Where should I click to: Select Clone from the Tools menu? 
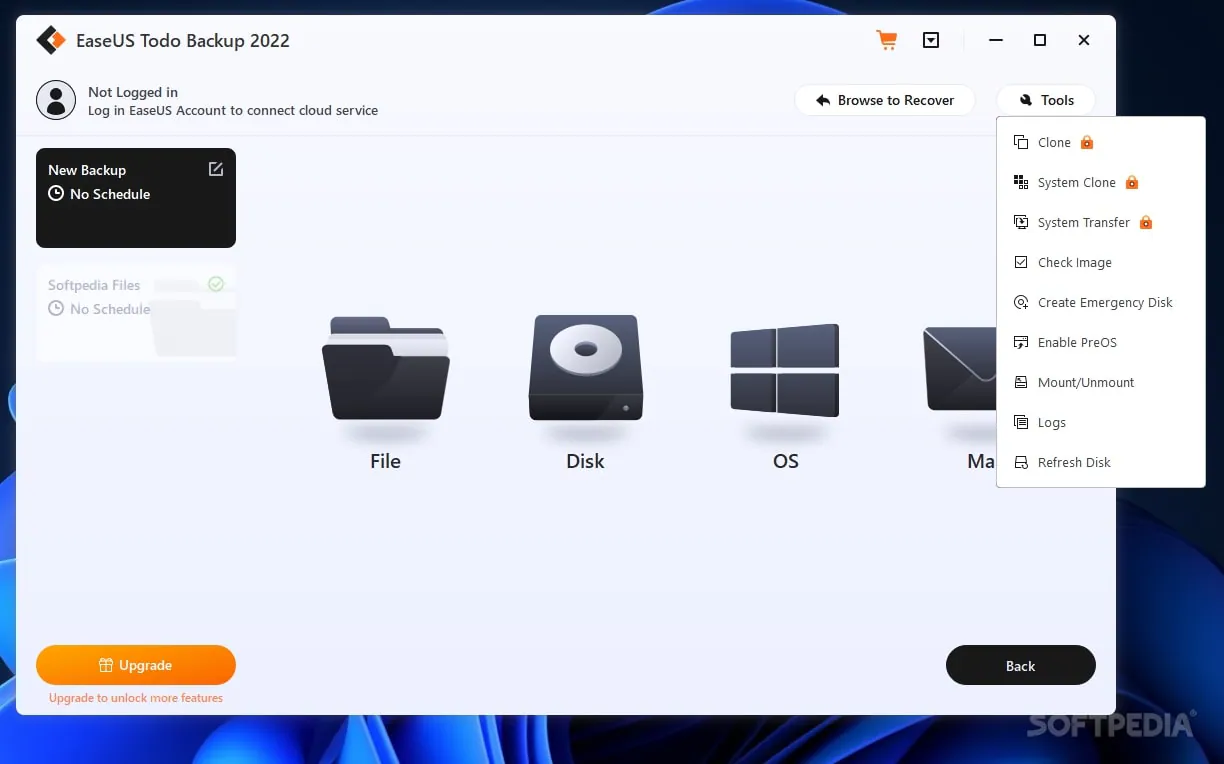tap(1100, 142)
